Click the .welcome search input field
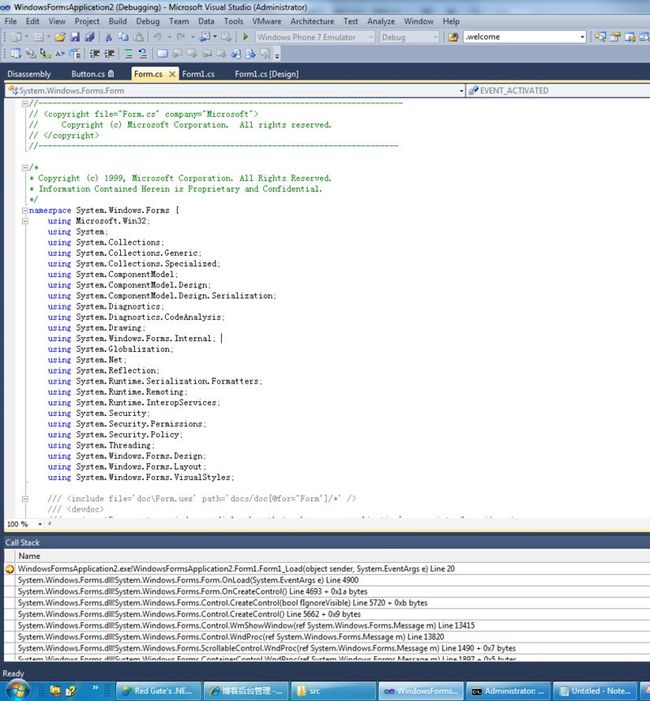This screenshot has width=650, height=701. click(x=520, y=37)
